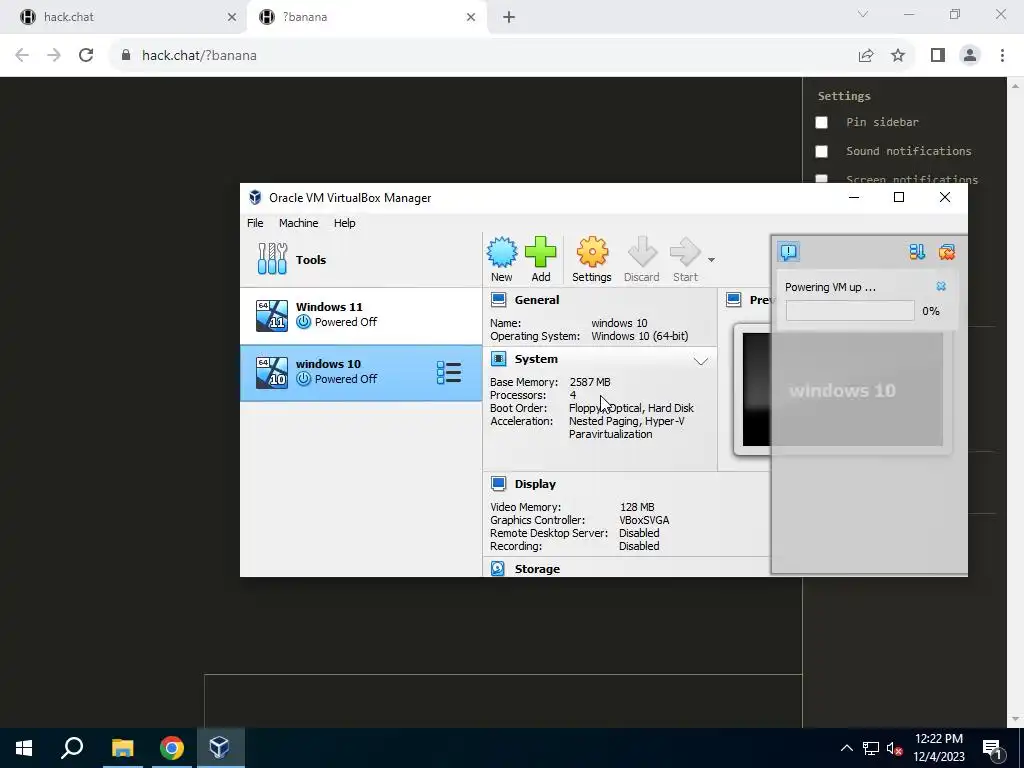The height and width of the screenshot is (768, 1024).
Task: Open the Windows Start menu
Action: pos(24,748)
